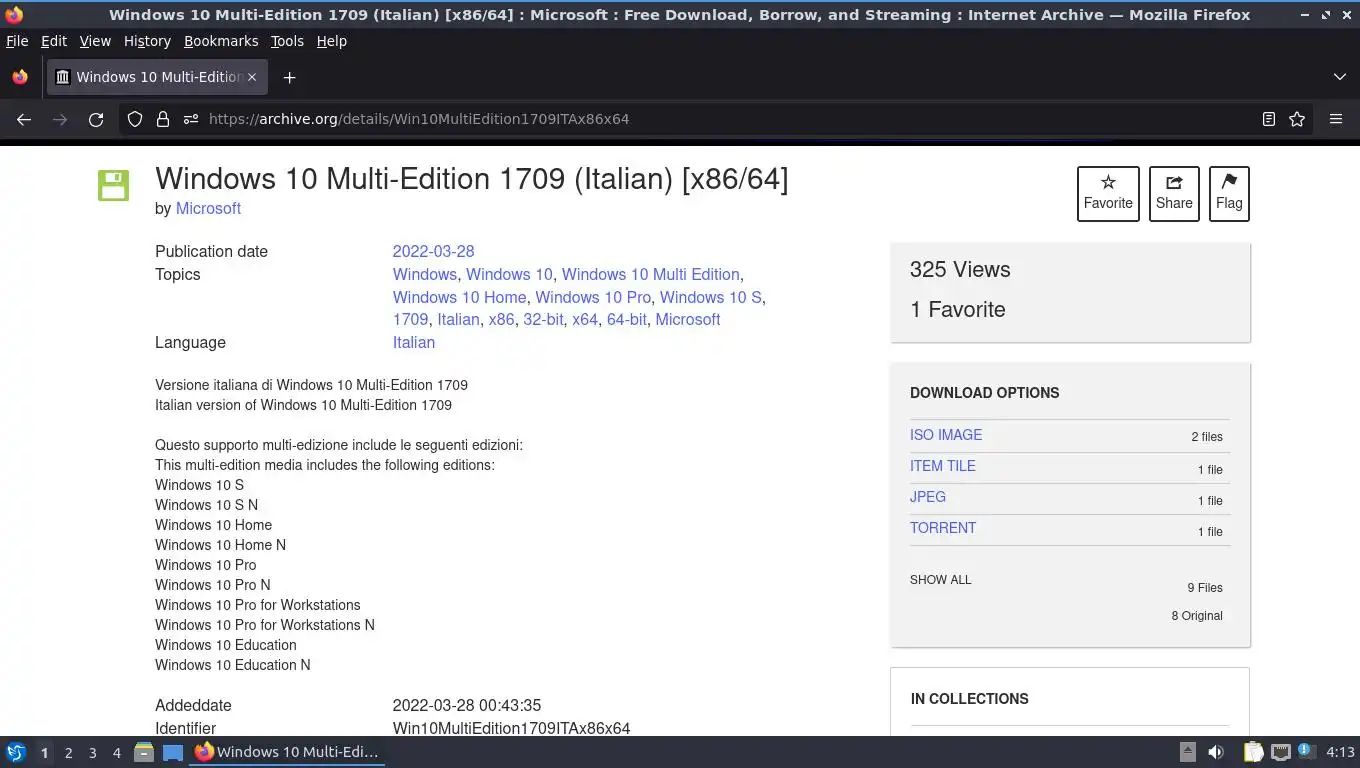Switch to workspace 3 in taskbar

pyautogui.click(x=92, y=753)
